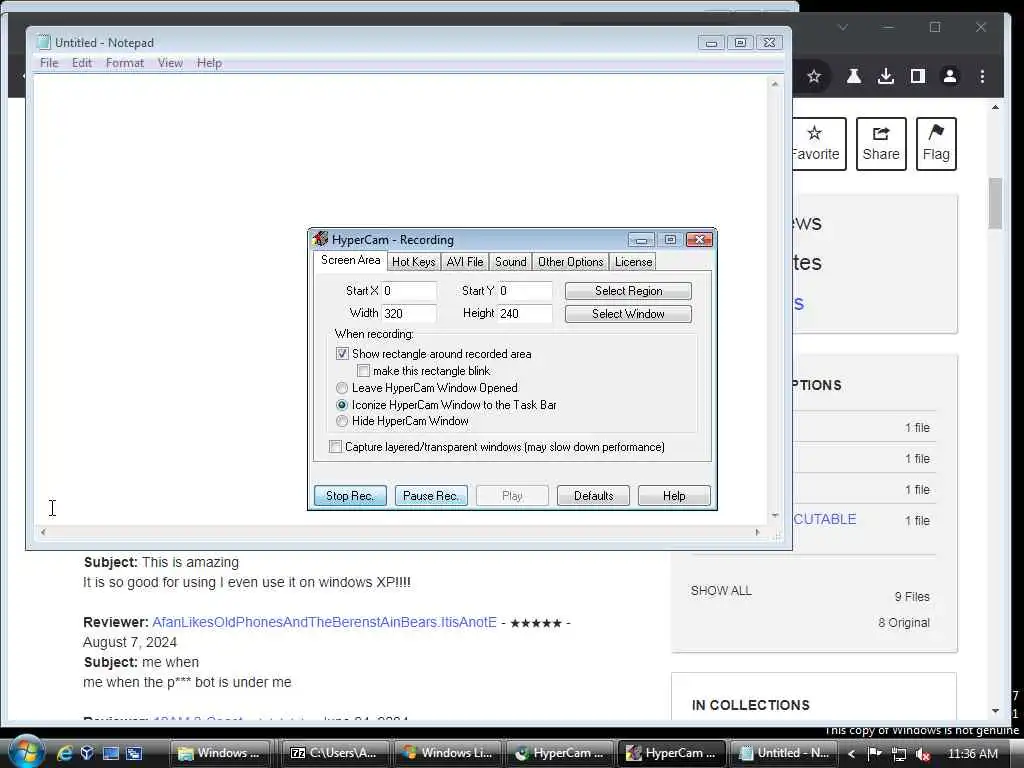
Task: Click the browser labs flask icon
Action: [854, 76]
